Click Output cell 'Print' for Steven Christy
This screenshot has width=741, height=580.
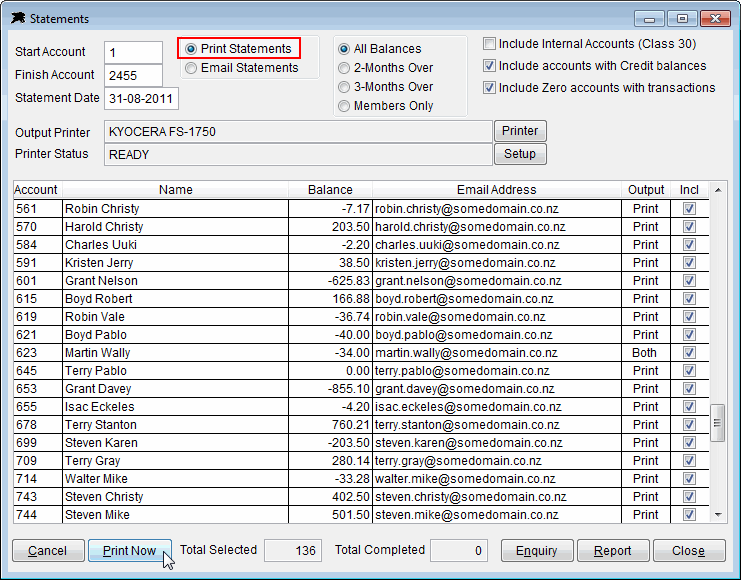point(646,496)
